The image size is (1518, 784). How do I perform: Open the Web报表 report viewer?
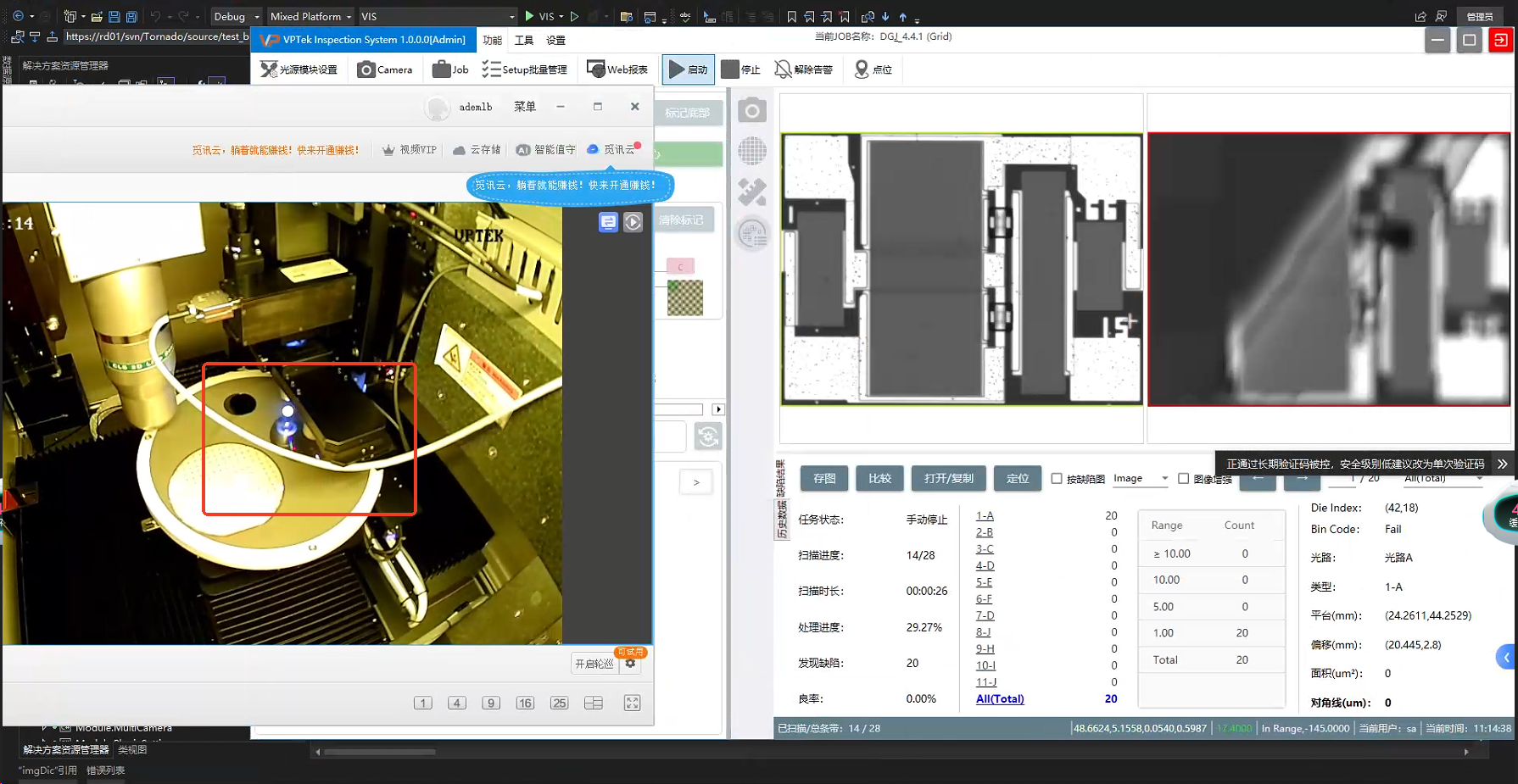tap(617, 70)
